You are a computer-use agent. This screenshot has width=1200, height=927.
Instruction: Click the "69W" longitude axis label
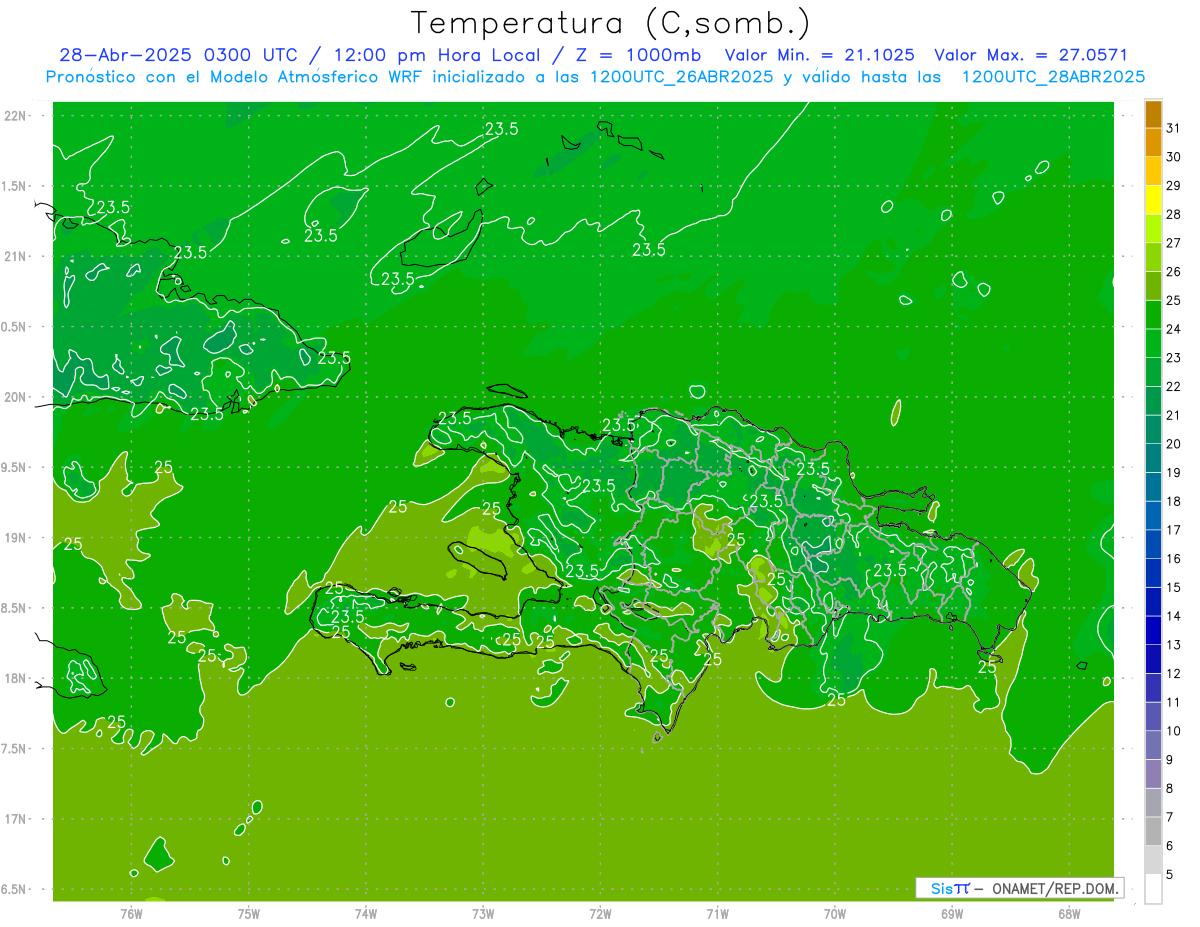pos(951,913)
